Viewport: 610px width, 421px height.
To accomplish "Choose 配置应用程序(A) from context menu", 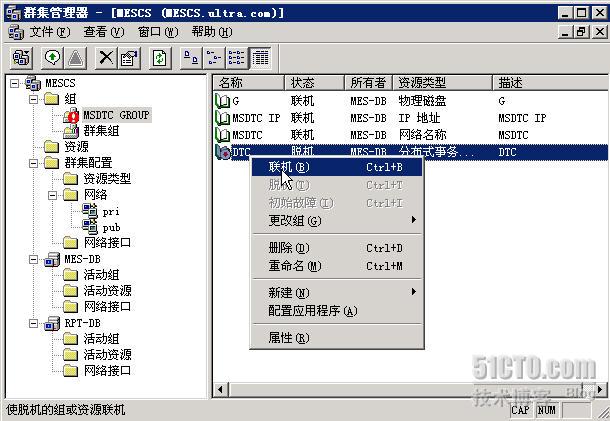I will click(x=337, y=311).
